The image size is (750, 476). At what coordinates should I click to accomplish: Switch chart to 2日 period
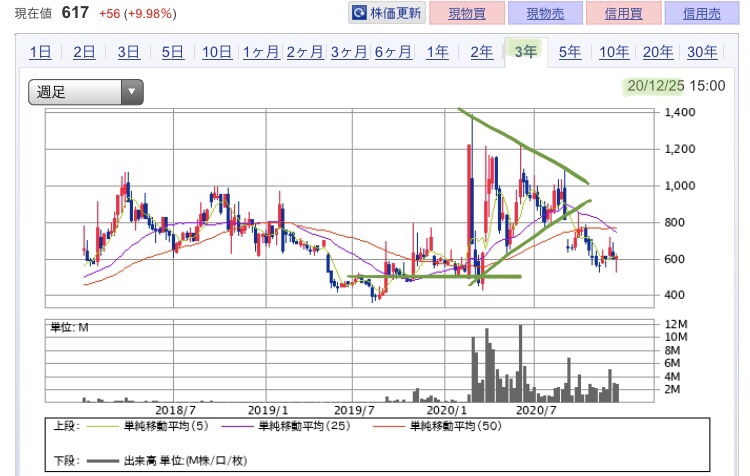84,52
